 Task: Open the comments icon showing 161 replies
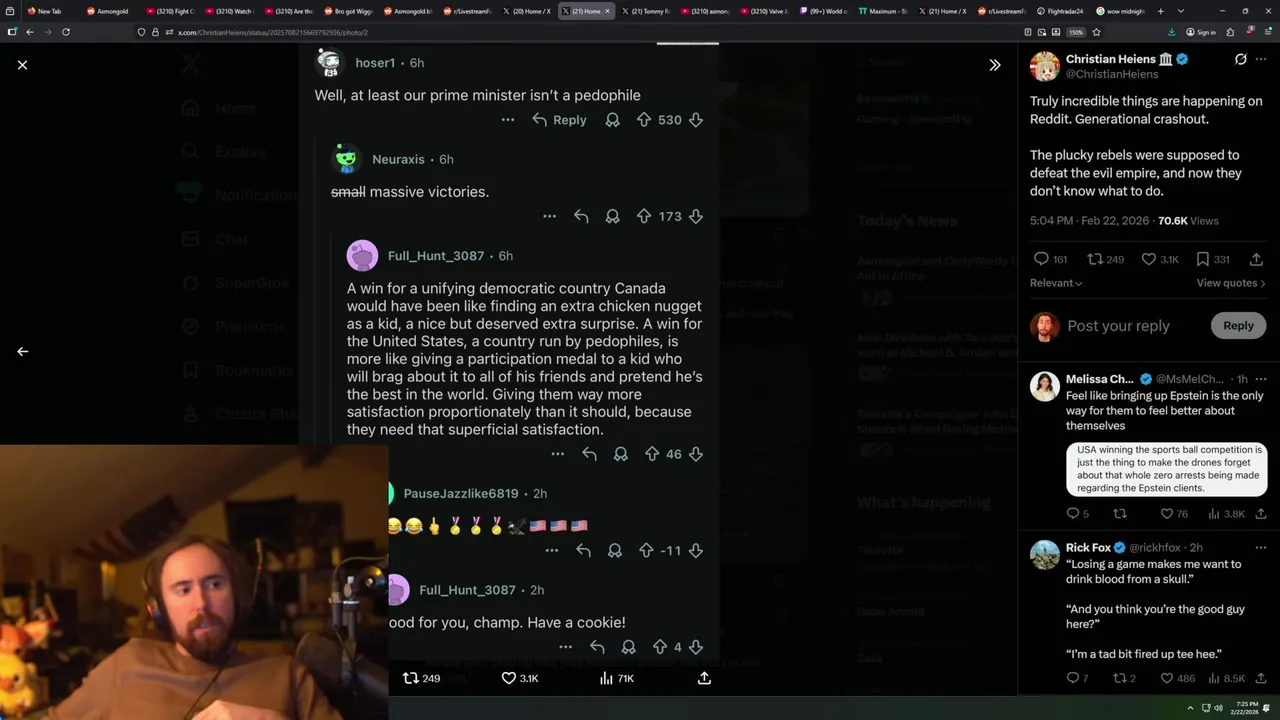coord(1051,259)
